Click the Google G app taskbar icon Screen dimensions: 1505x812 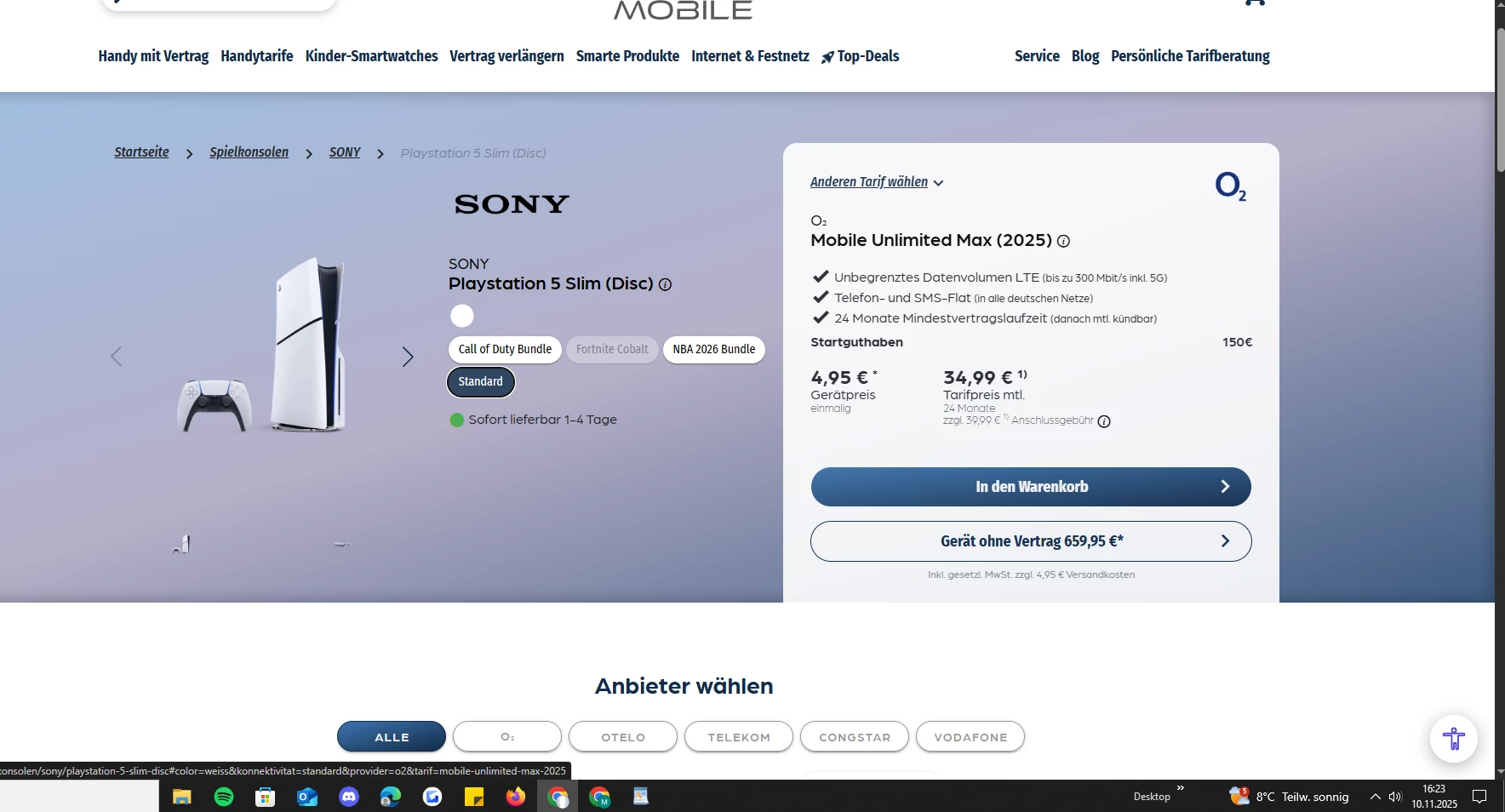click(x=432, y=797)
